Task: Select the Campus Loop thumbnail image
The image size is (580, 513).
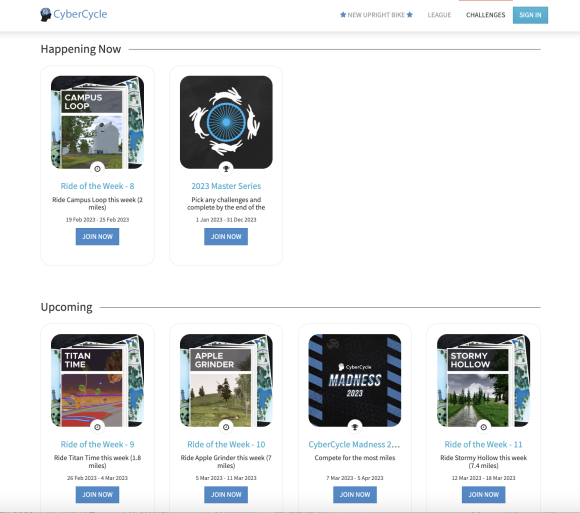Action: click(97, 122)
